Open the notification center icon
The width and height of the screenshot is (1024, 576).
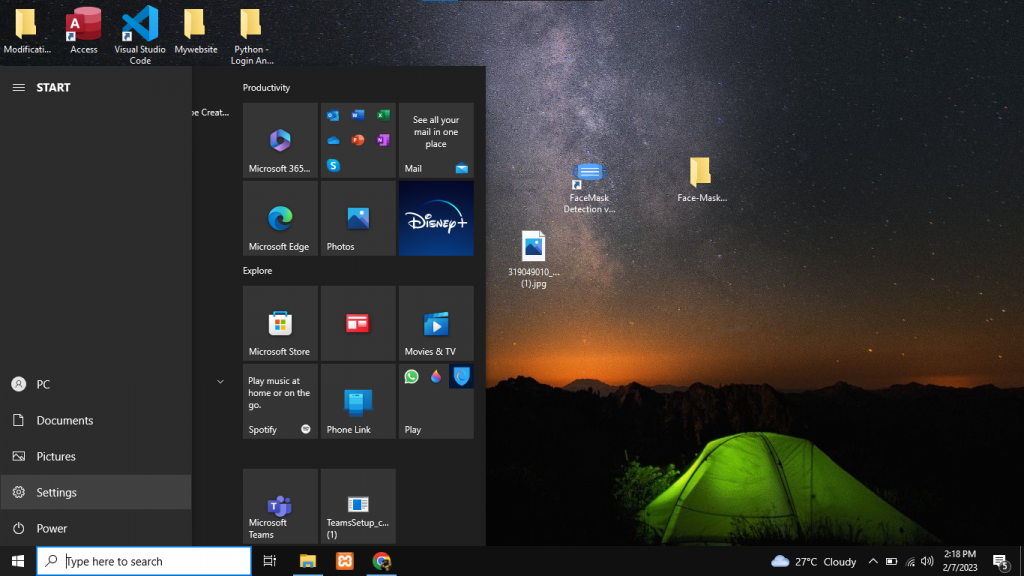click(1002, 562)
